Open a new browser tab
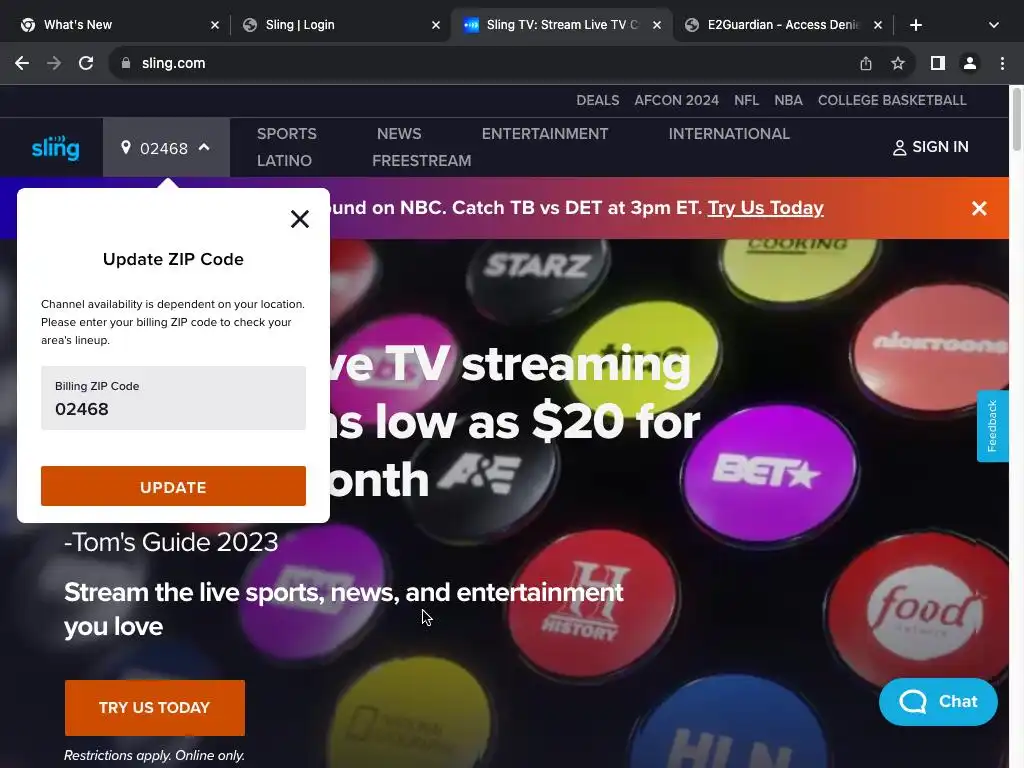1024x768 pixels. [916, 25]
